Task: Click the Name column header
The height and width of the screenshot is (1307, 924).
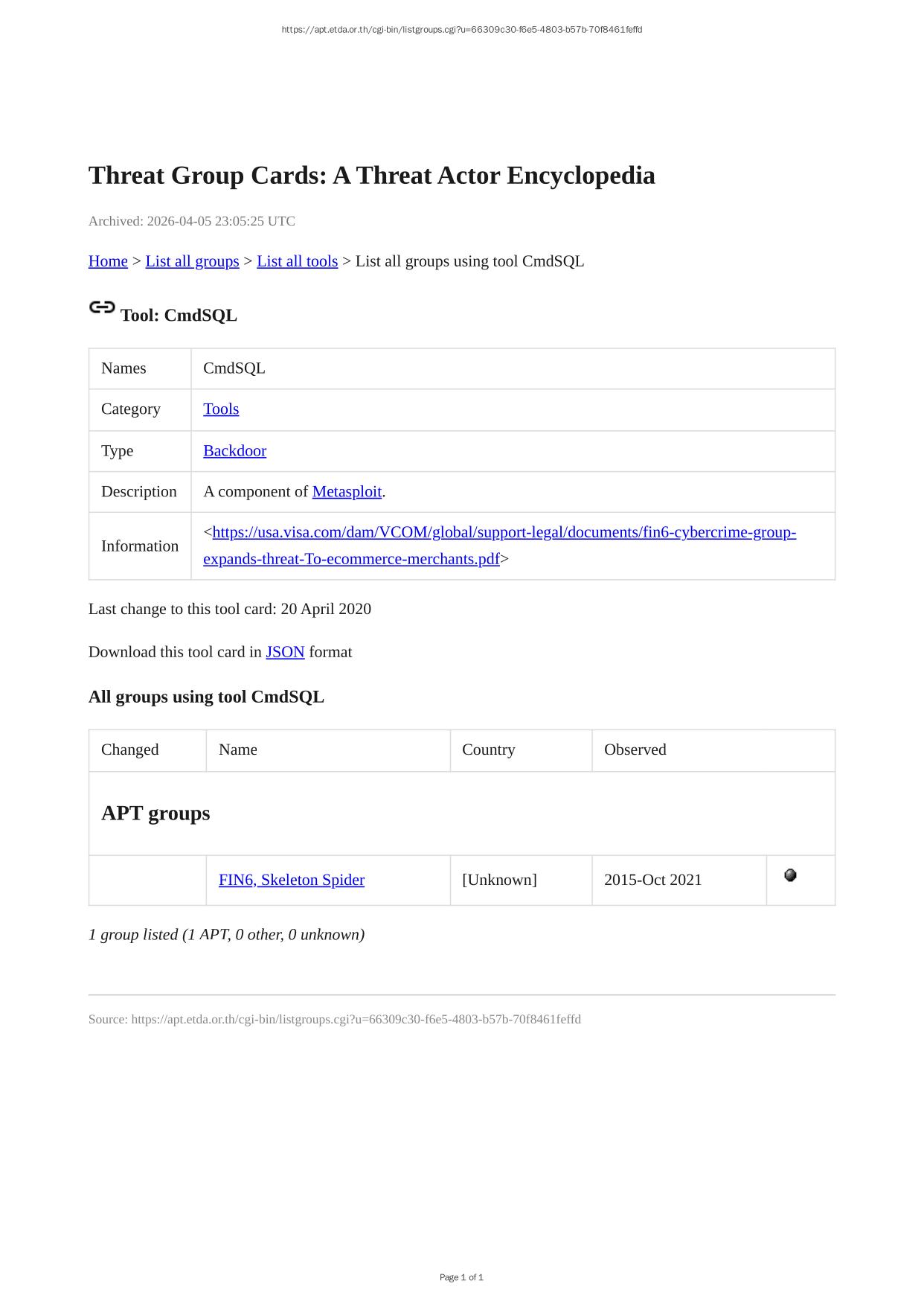Action: [238, 750]
